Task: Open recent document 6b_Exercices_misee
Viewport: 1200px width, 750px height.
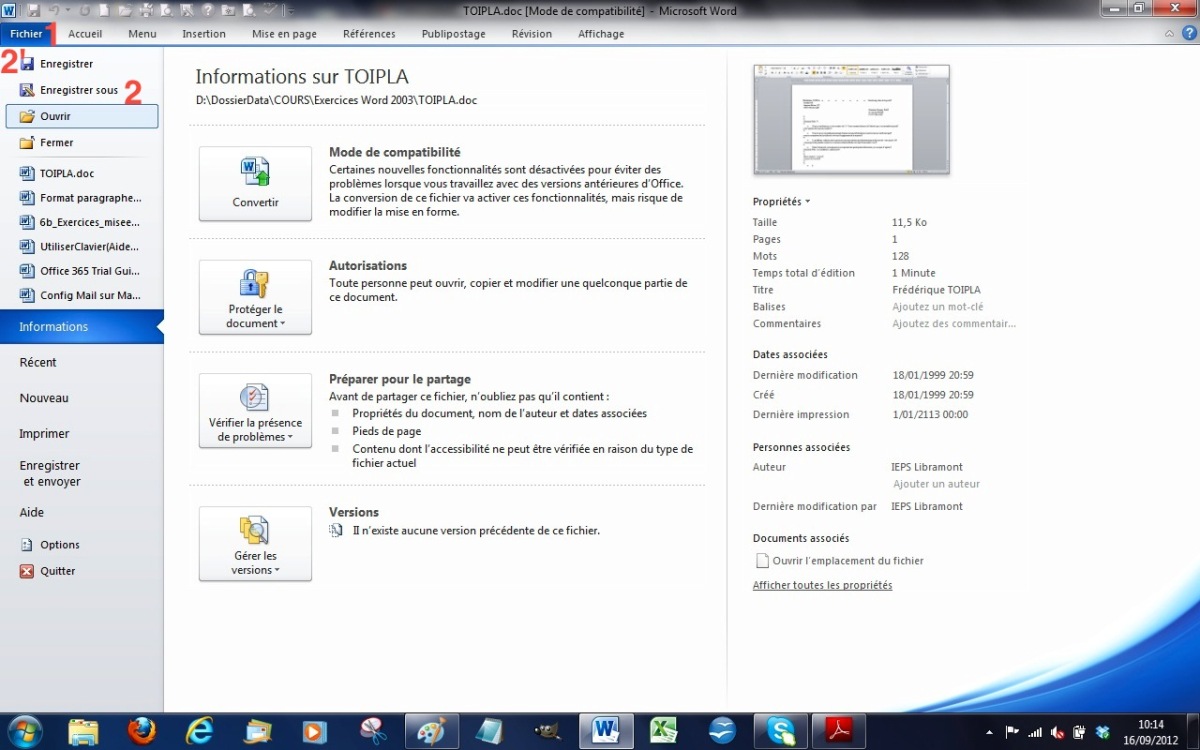Action: (x=82, y=222)
